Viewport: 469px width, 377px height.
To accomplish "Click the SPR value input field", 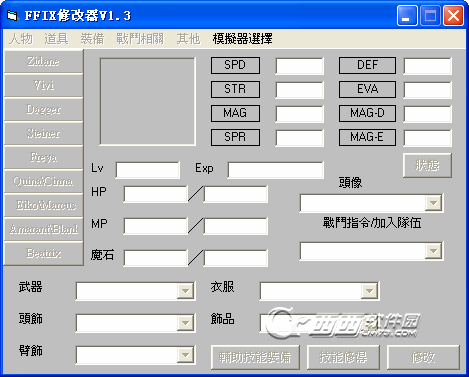I will pyautogui.click(x=299, y=138).
